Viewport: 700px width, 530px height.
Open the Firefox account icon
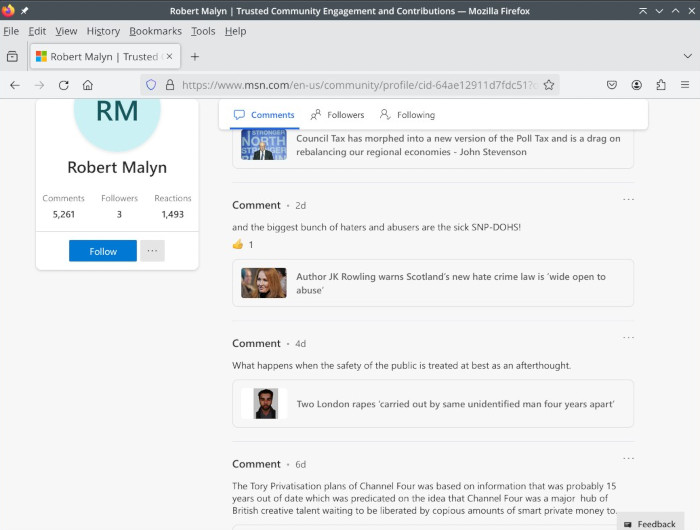636,85
